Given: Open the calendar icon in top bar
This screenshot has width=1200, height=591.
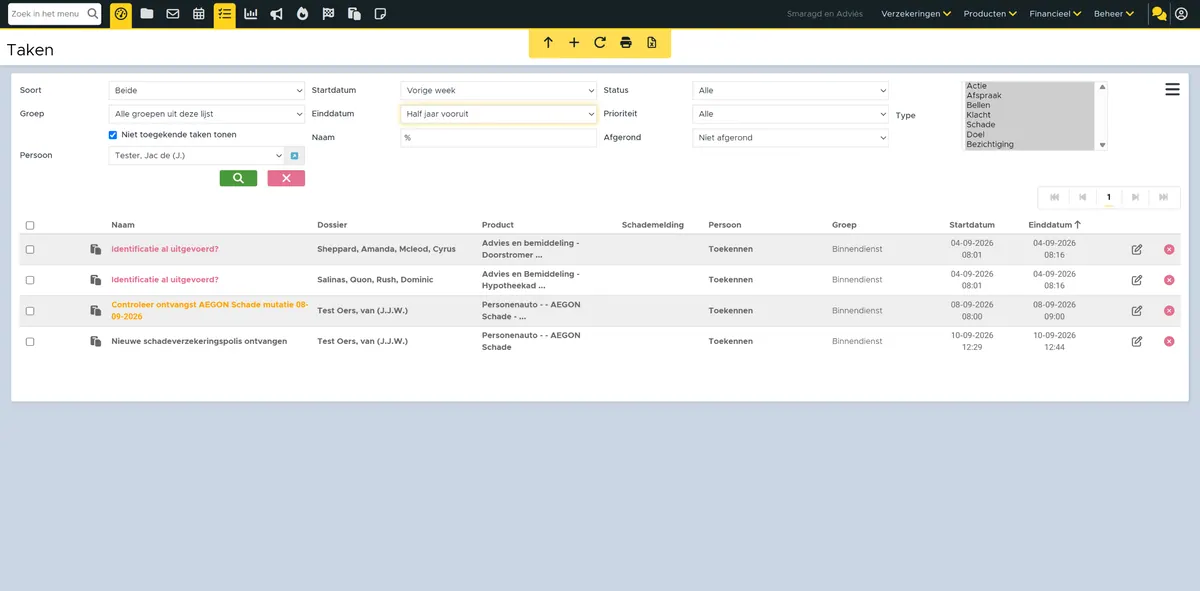Looking at the screenshot, I should click(x=199, y=14).
